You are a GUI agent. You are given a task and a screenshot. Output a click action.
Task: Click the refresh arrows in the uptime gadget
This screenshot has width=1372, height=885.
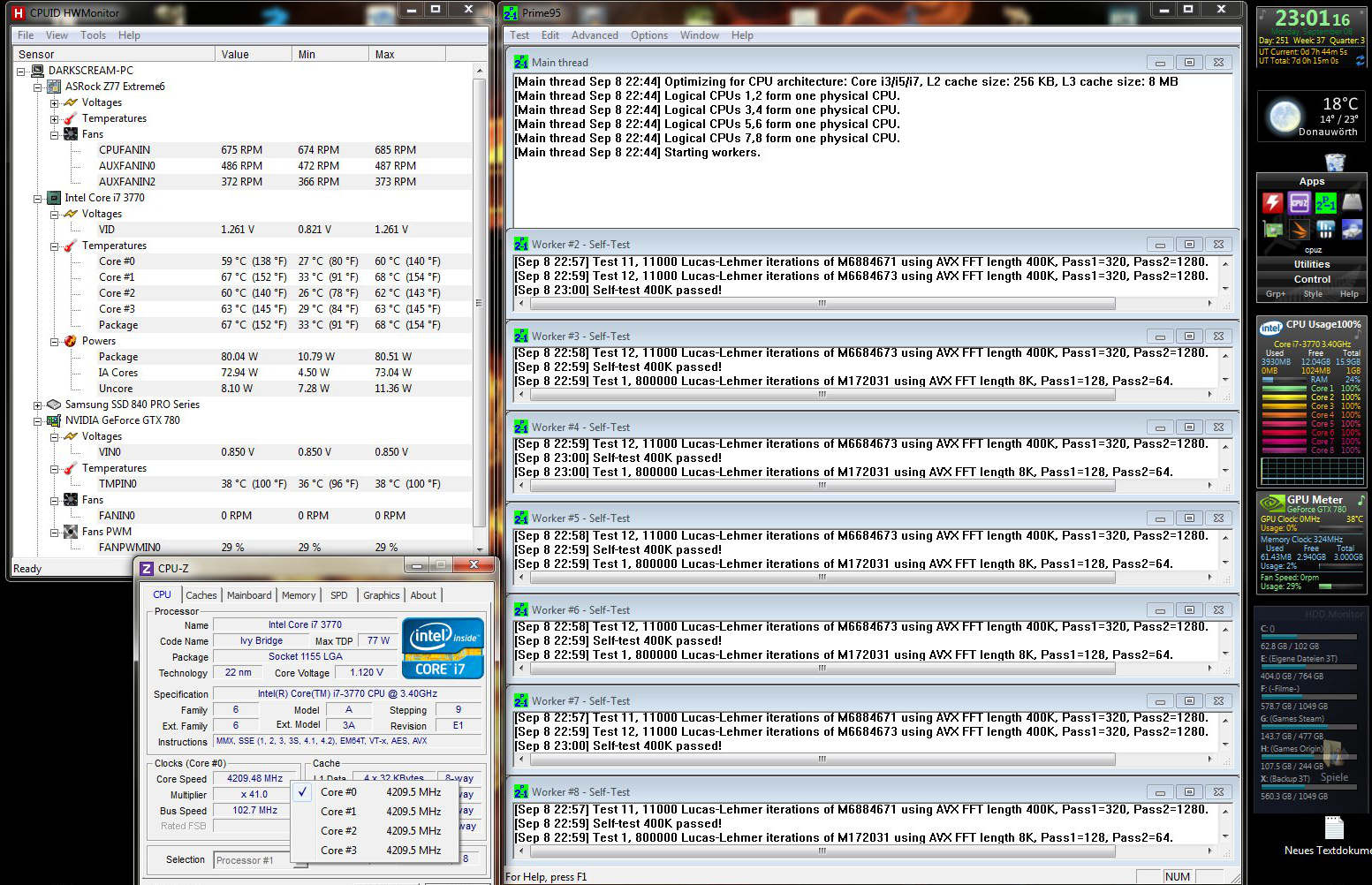coord(1360,61)
